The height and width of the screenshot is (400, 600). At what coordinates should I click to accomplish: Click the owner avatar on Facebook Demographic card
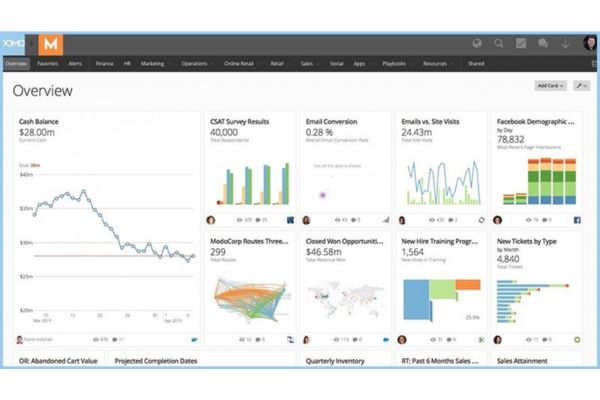(x=497, y=220)
